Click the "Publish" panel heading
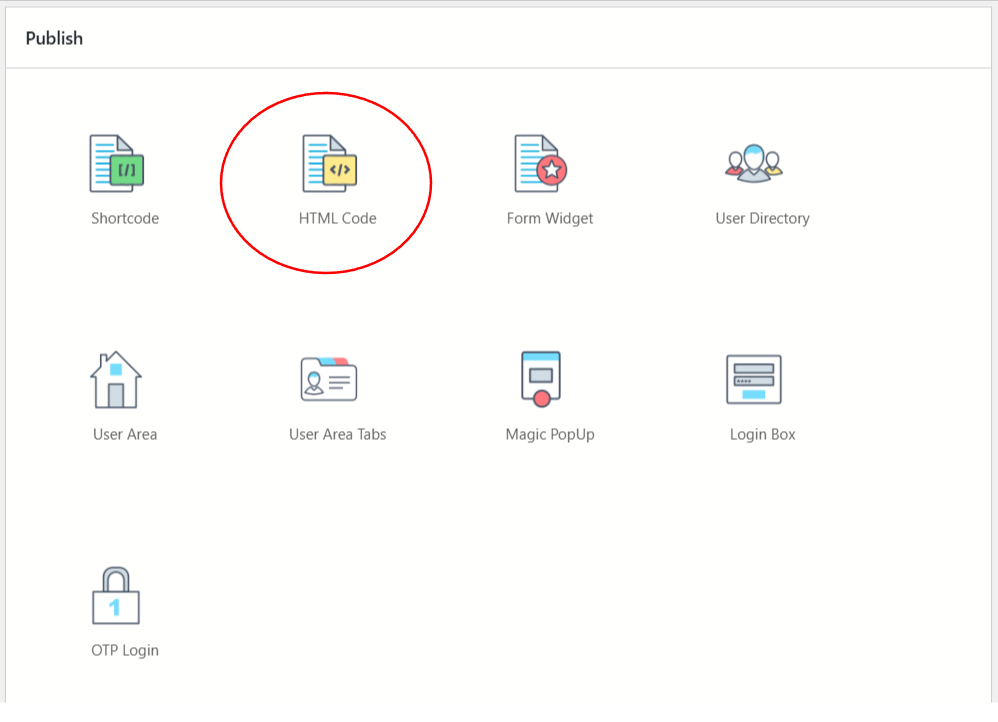The height and width of the screenshot is (722, 998). [54, 38]
